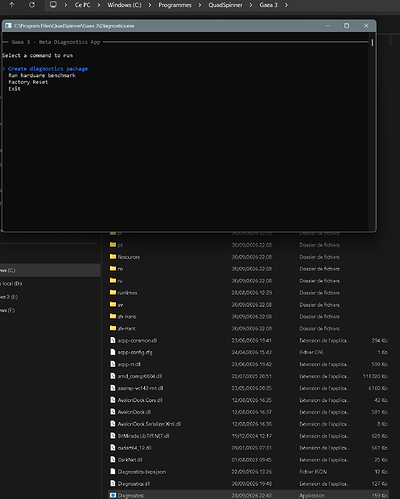
Task: Click the cudart64_12.dll file icon
Action: (x=113, y=447)
